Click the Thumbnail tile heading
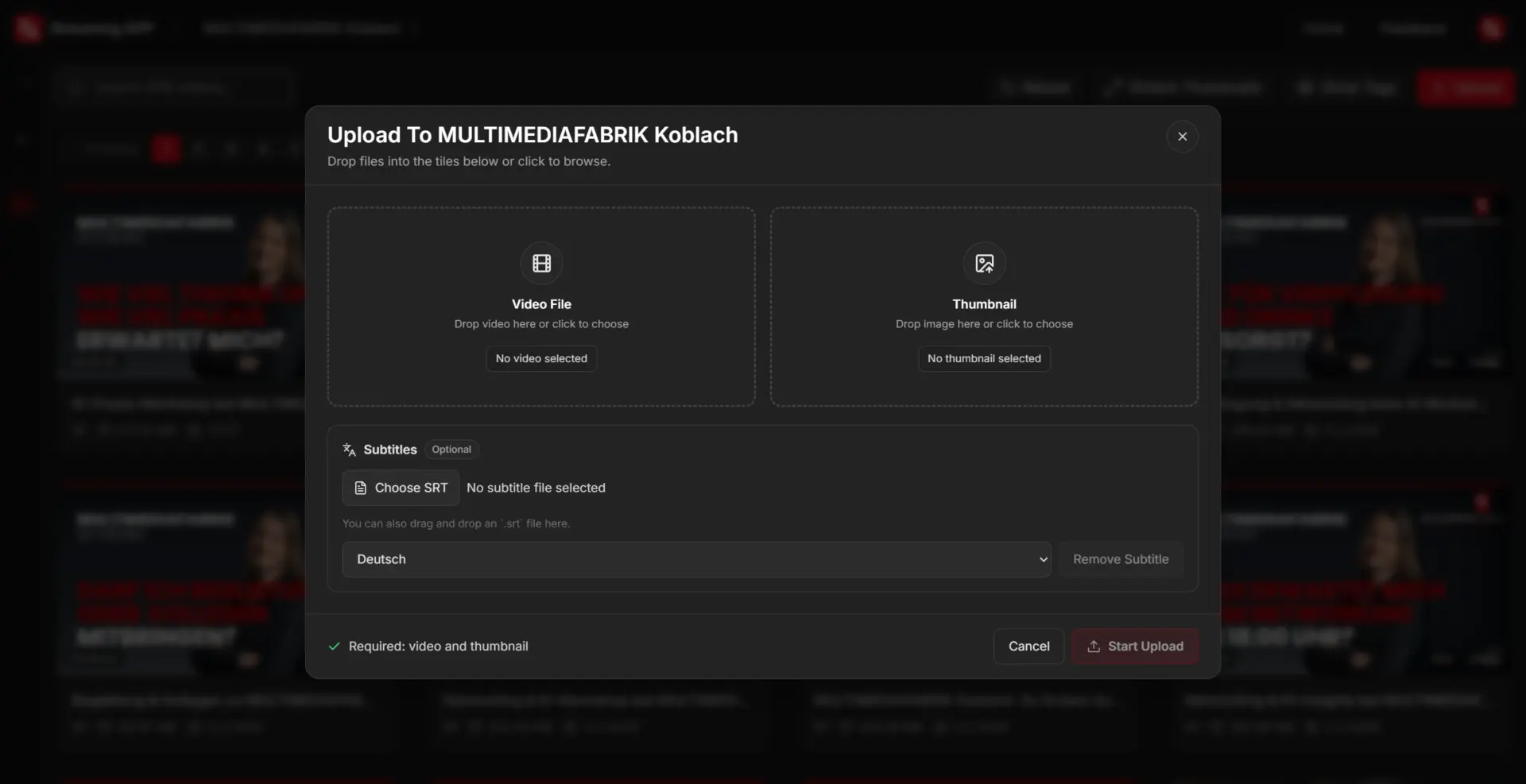Viewport: 1526px width, 784px height. (984, 304)
